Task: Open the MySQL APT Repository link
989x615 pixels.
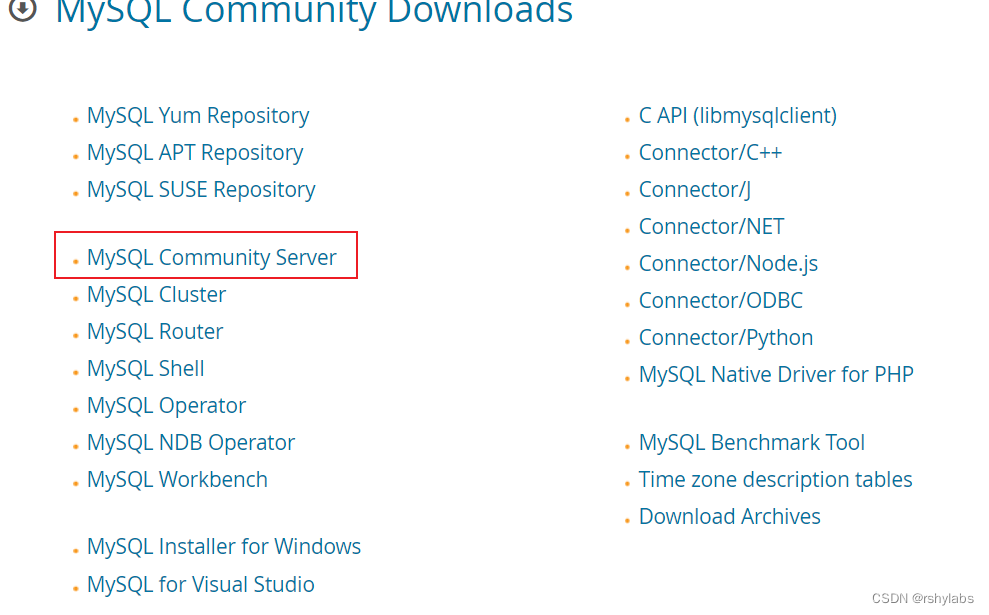Action: (195, 153)
